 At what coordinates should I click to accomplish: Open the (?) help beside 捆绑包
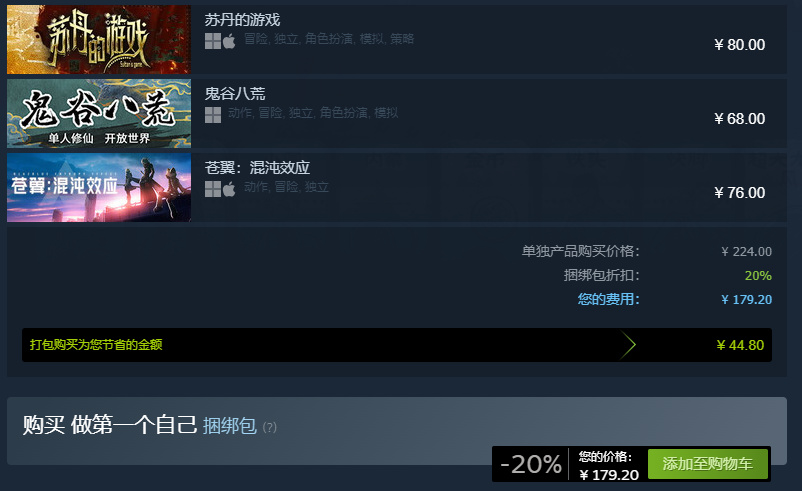coord(270,427)
